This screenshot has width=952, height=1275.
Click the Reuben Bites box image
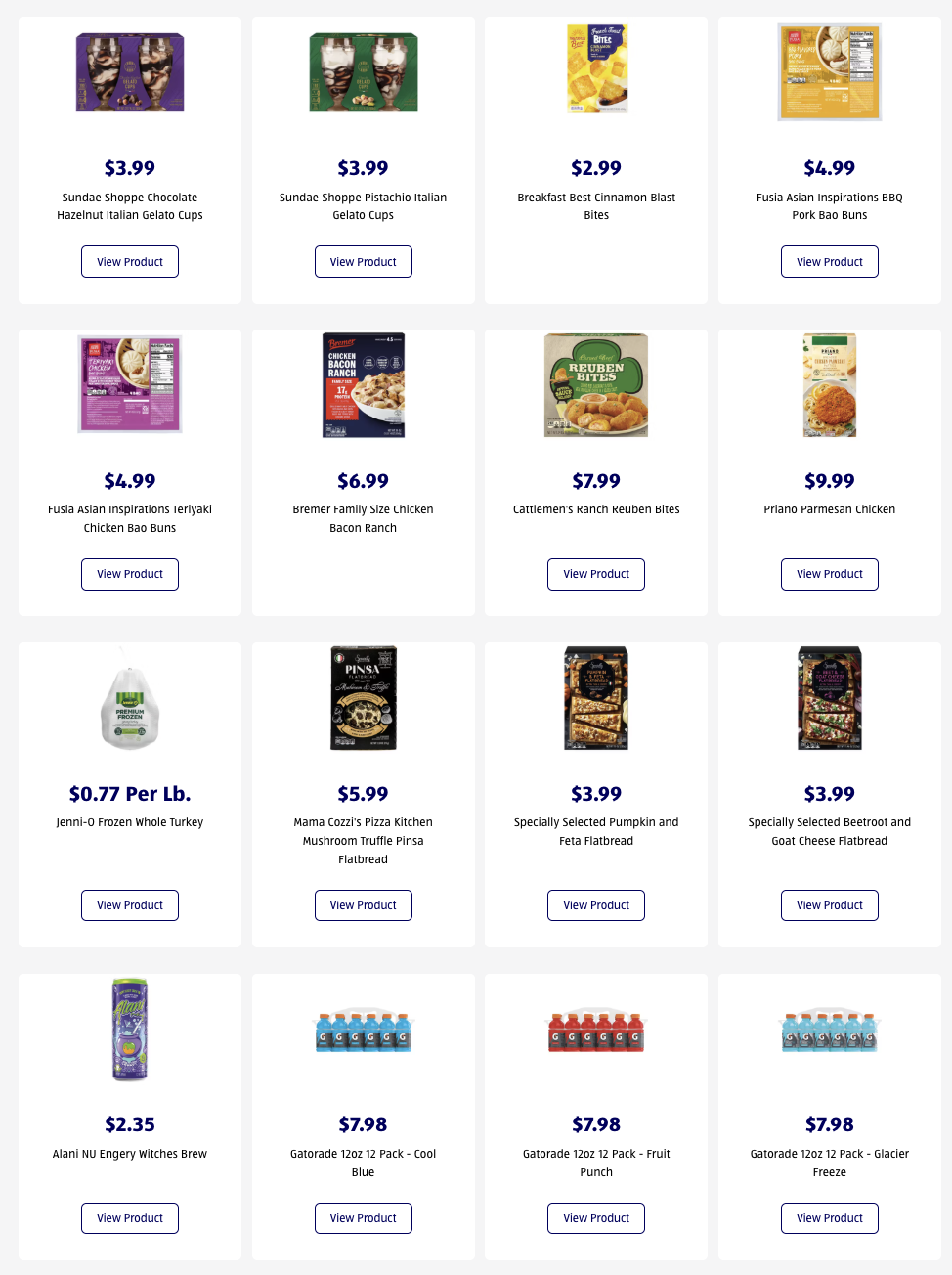(x=596, y=385)
